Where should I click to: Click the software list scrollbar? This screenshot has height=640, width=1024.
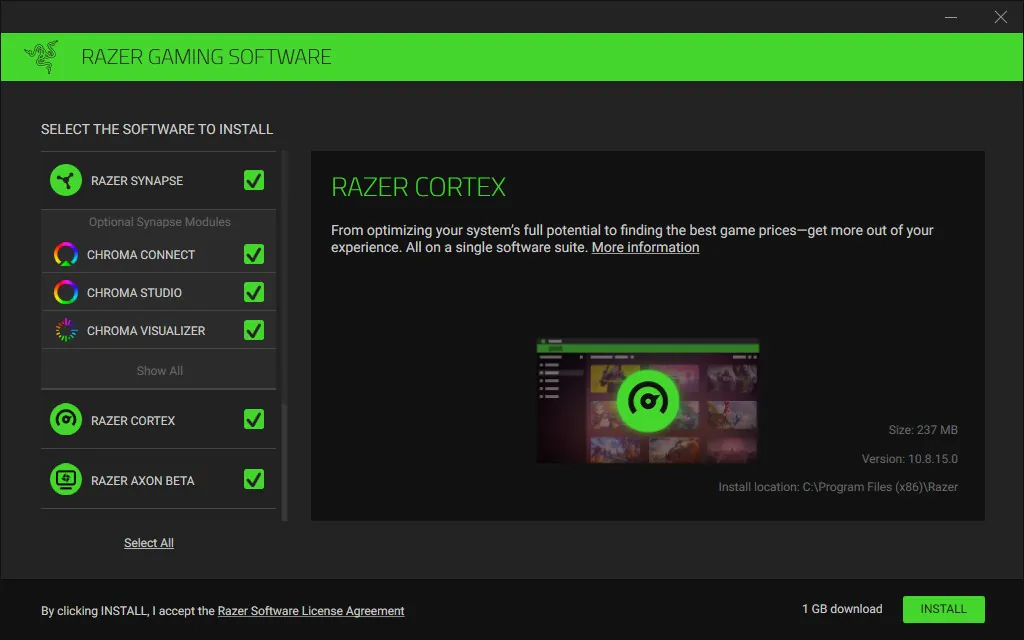coord(284,336)
